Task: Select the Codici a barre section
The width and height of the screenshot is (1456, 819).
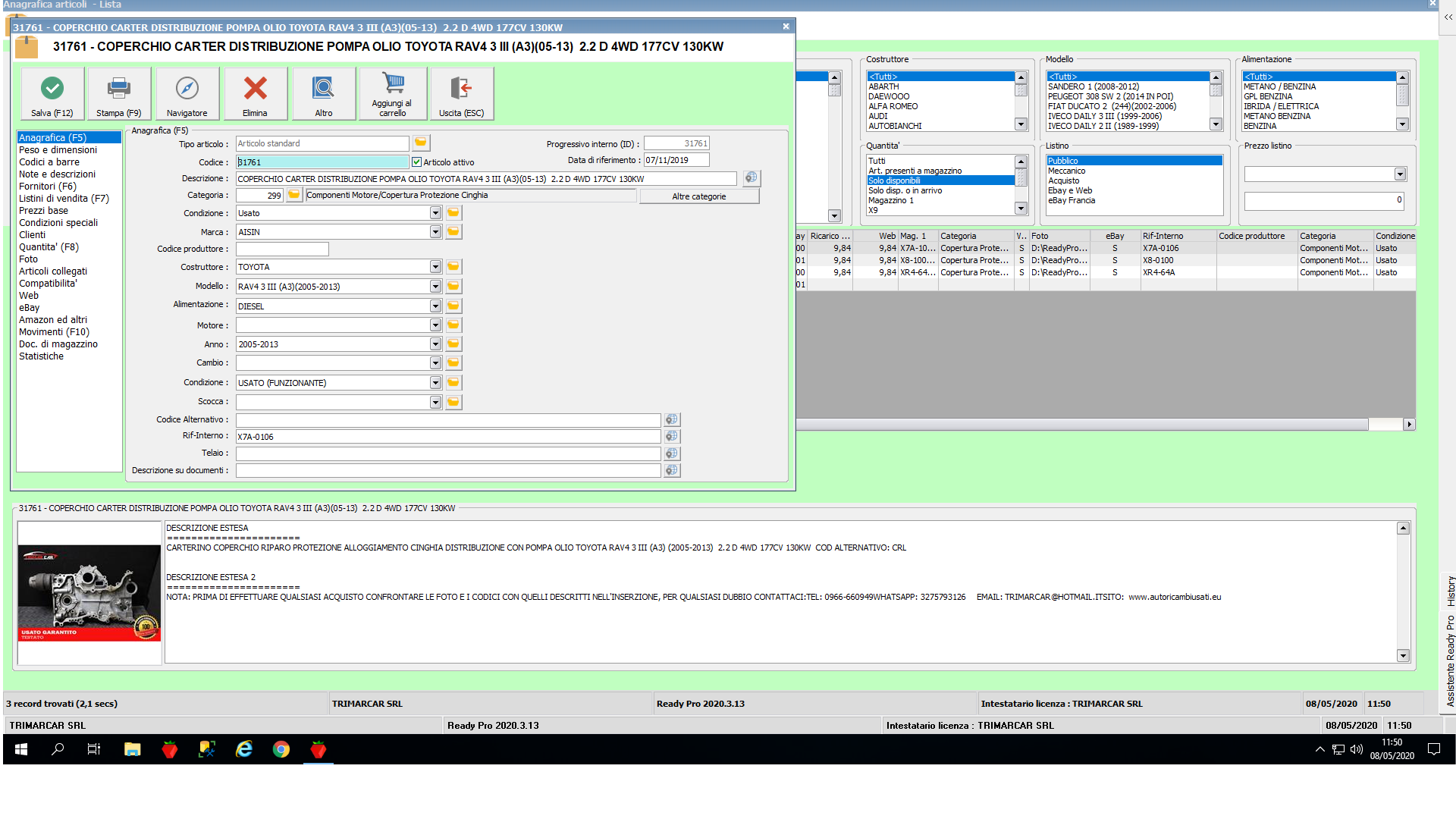Action: coord(49,162)
